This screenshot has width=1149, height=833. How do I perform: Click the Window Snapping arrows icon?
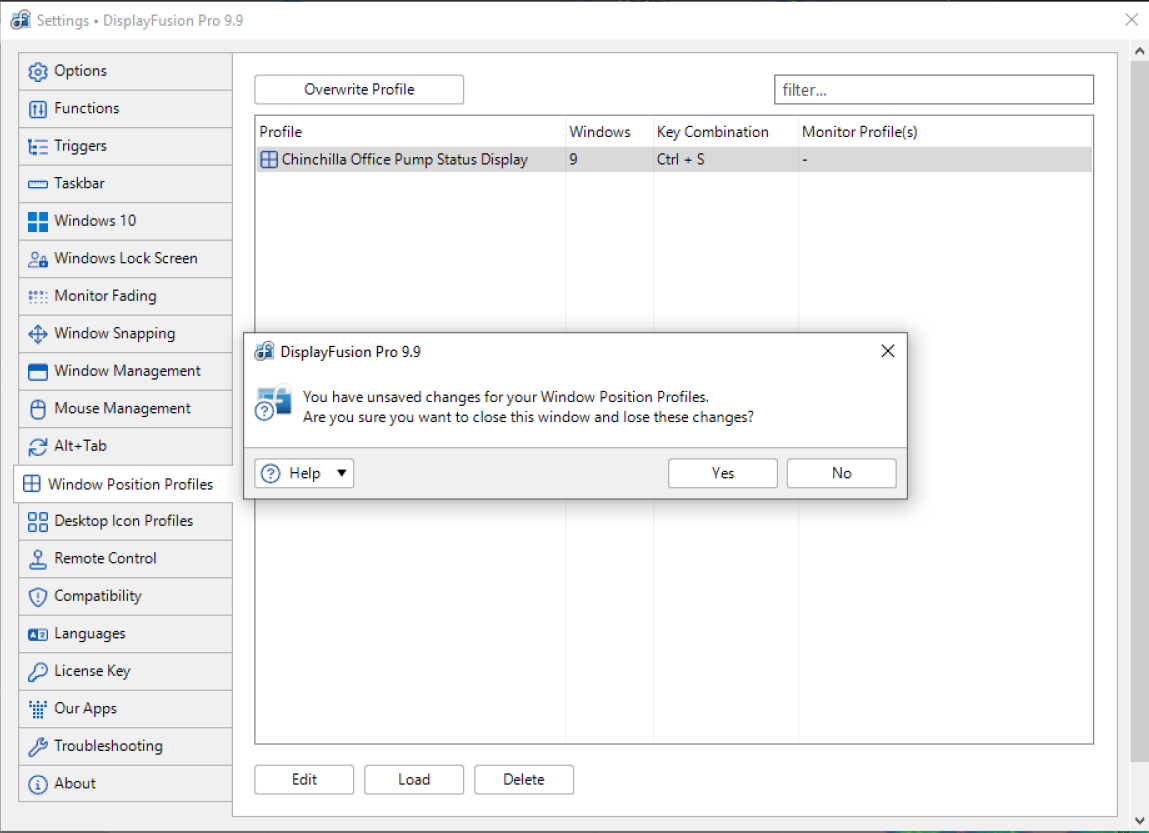(38, 334)
